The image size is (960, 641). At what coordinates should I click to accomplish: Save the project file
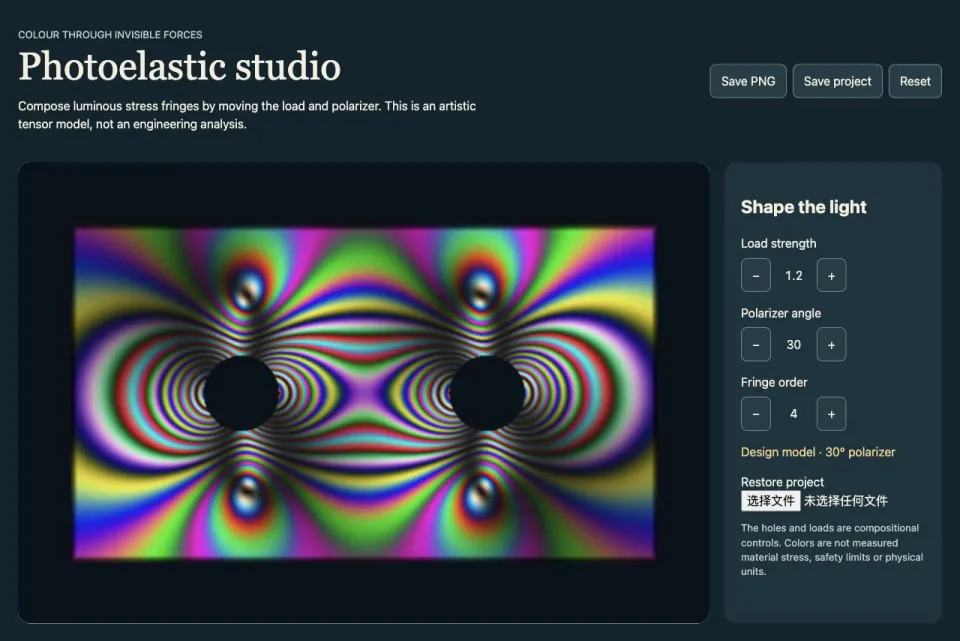pyautogui.click(x=838, y=81)
